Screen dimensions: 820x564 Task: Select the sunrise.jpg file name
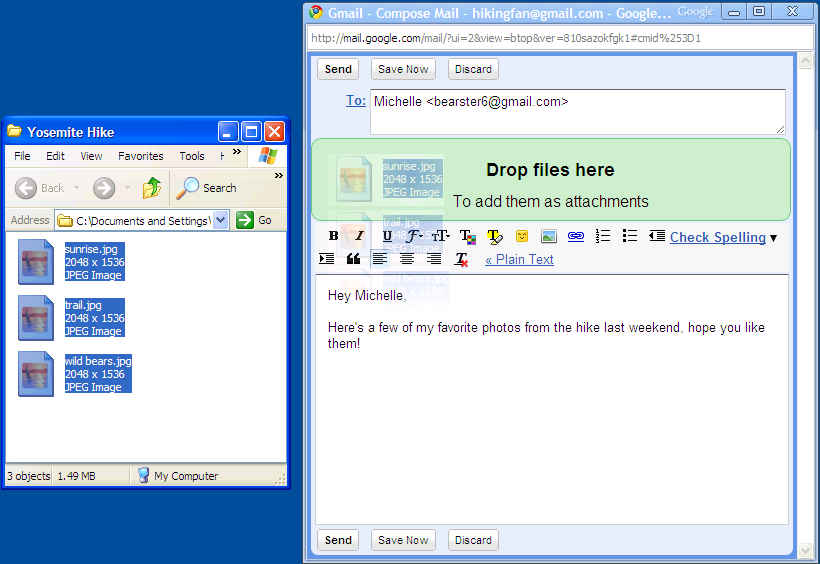92,249
